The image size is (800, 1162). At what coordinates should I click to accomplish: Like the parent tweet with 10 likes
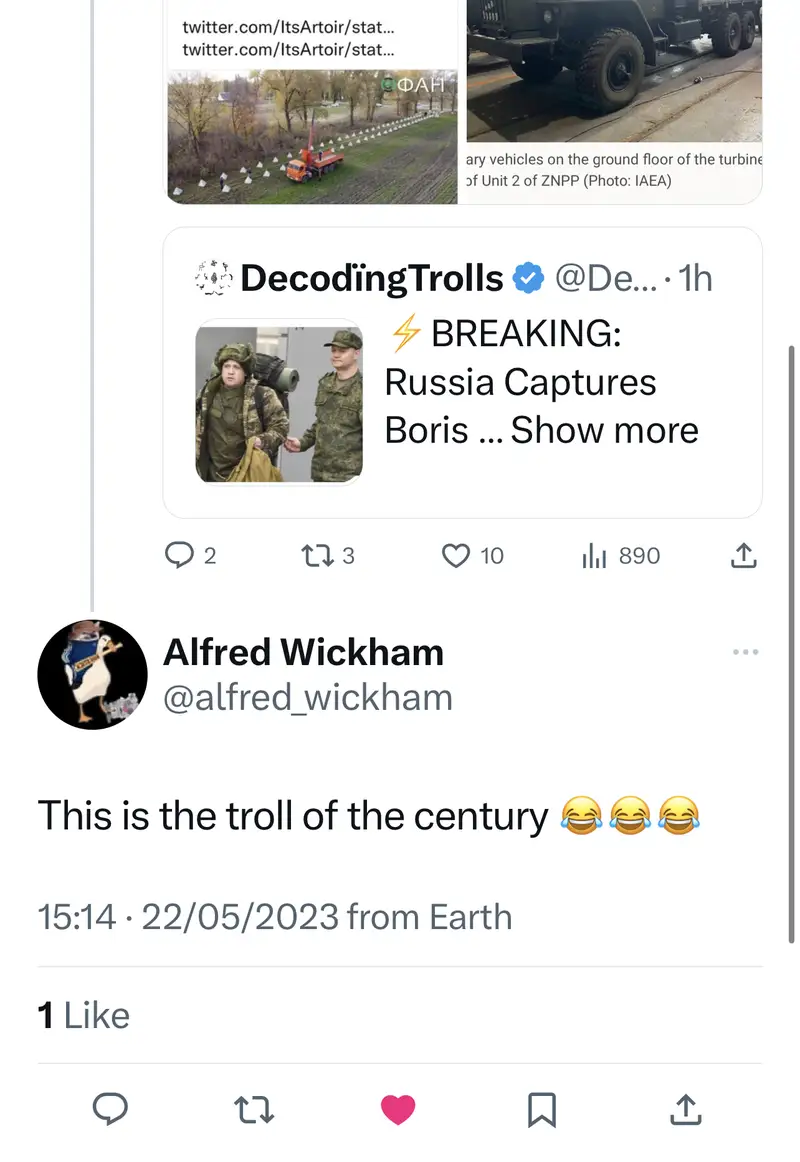pos(457,556)
